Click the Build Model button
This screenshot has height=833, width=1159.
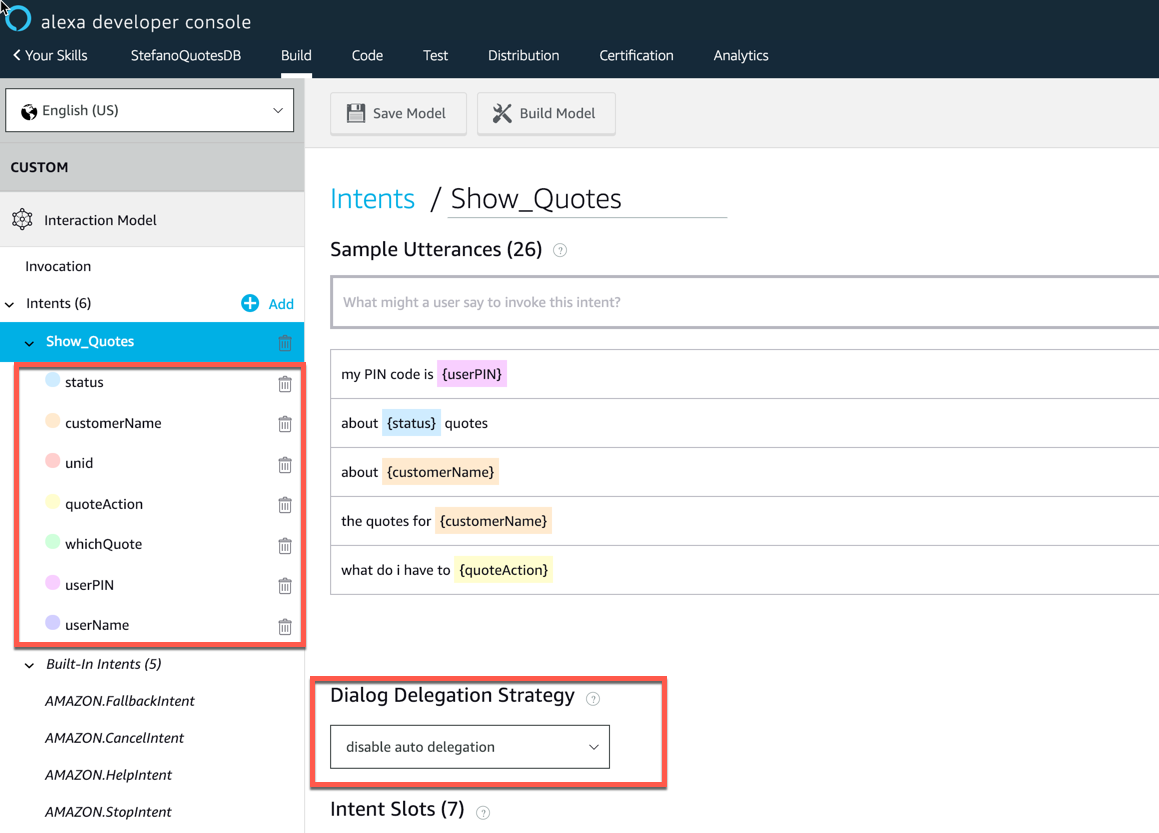(x=546, y=113)
